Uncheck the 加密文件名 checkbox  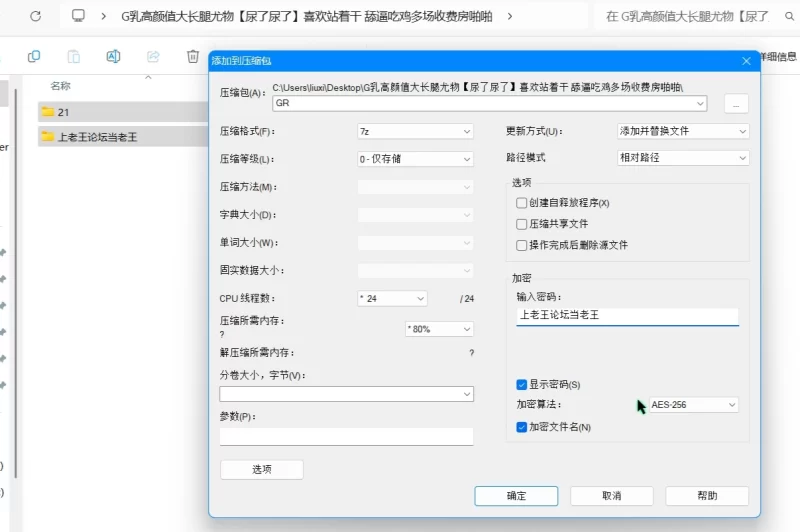click(x=521, y=427)
